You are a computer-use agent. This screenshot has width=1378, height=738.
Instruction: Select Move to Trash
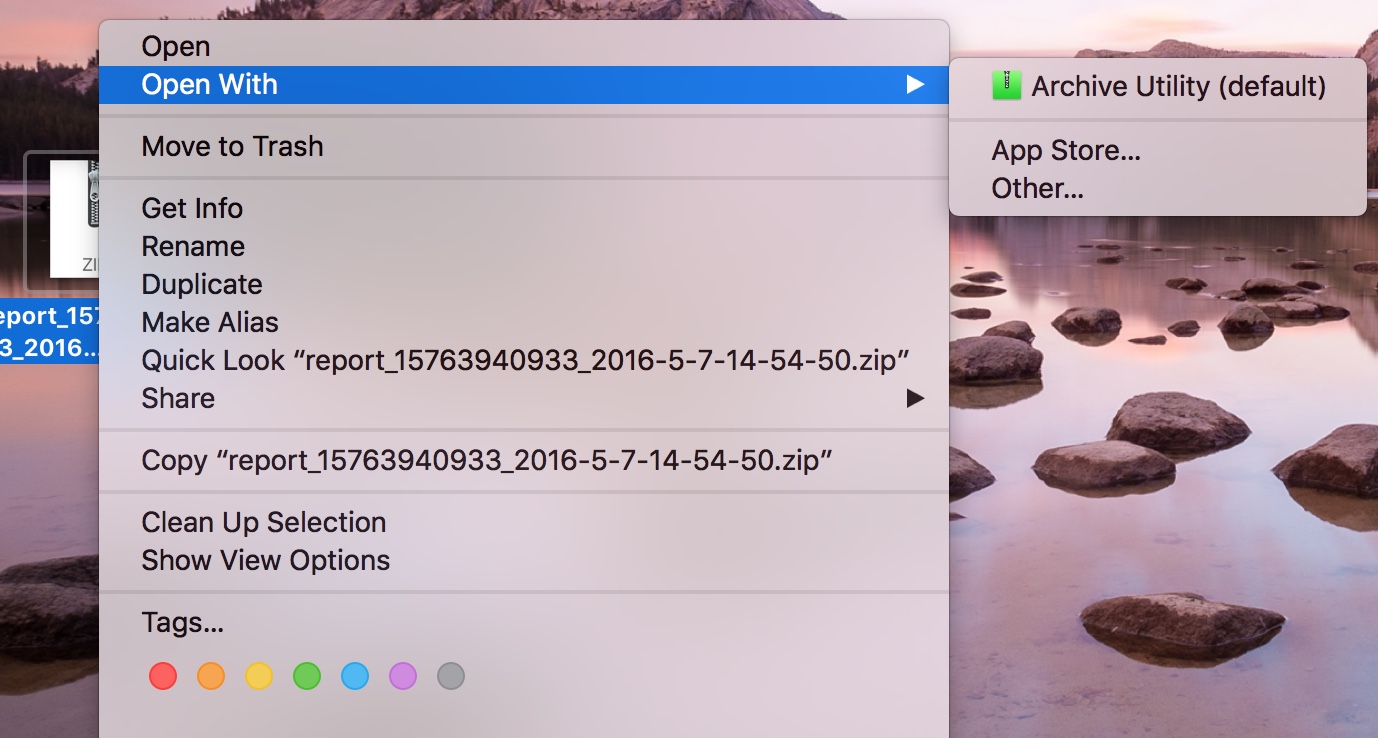pos(232,147)
